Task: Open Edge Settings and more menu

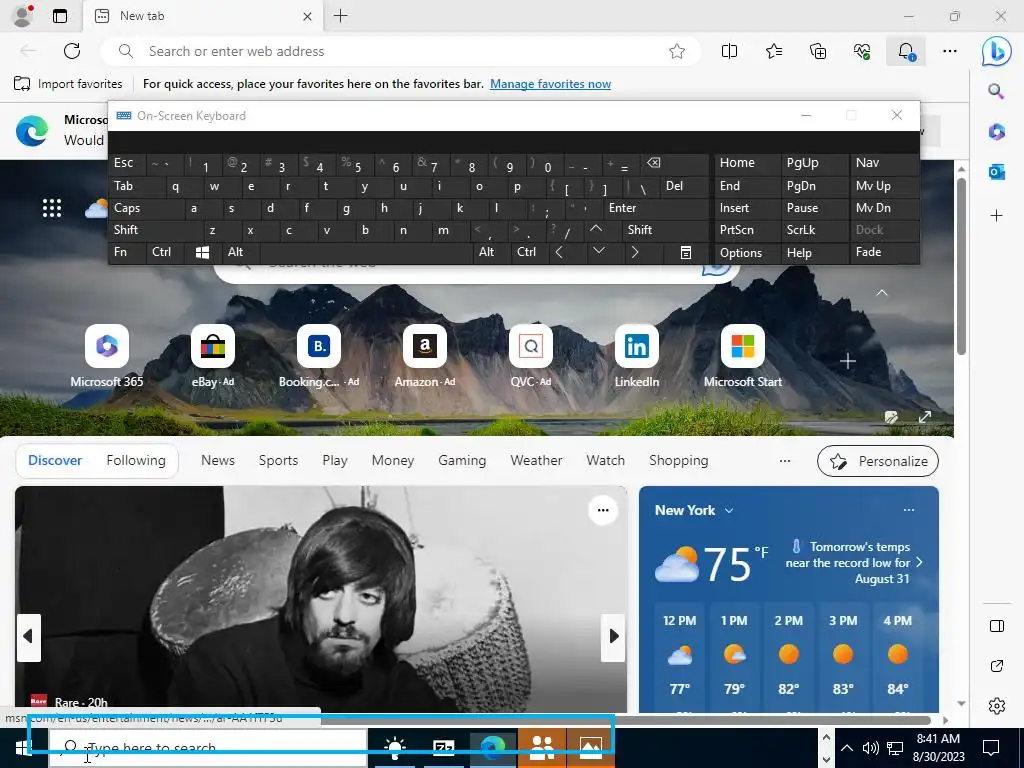Action: [x=950, y=51]
